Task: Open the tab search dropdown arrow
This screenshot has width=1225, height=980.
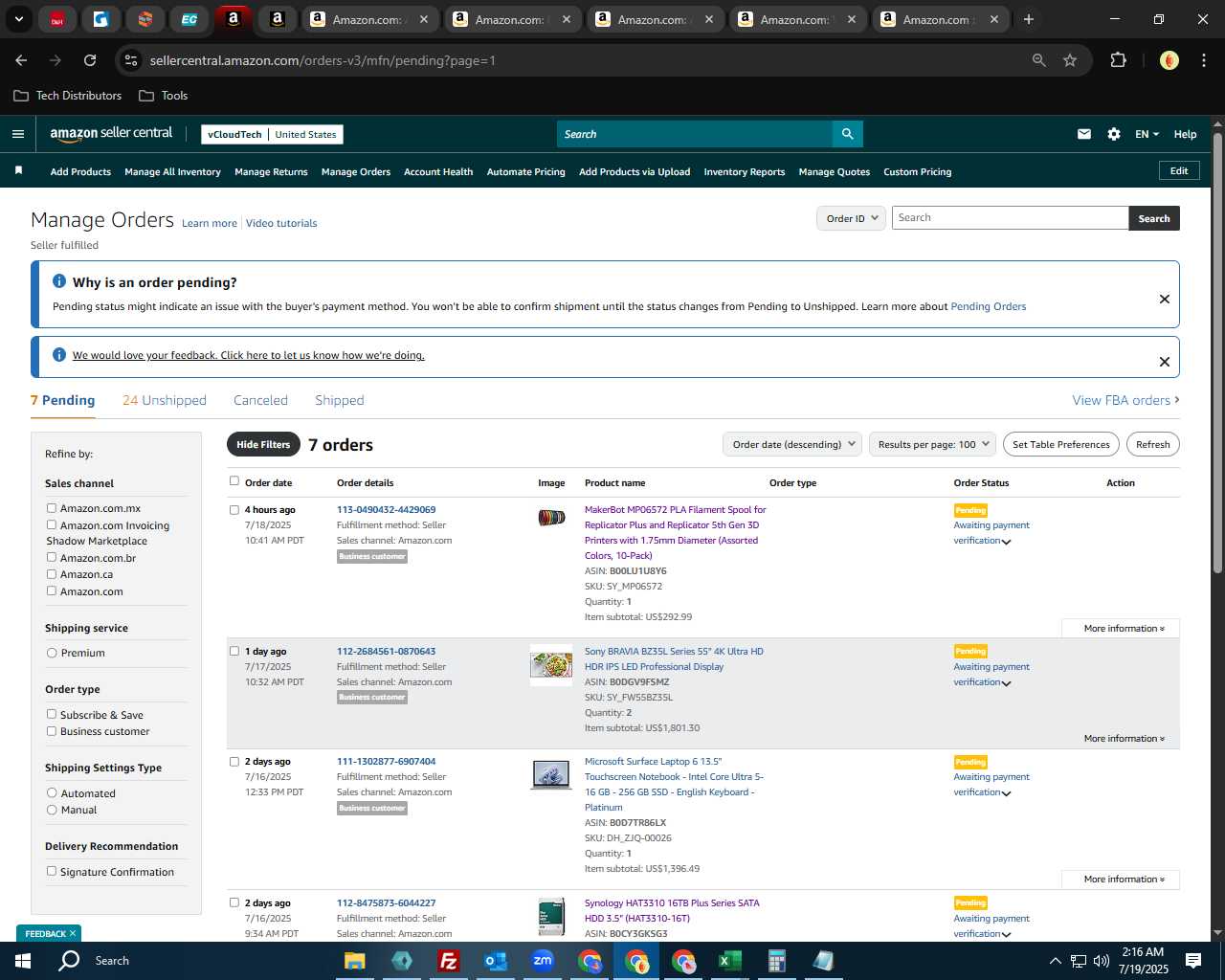Action: point(19,19)
